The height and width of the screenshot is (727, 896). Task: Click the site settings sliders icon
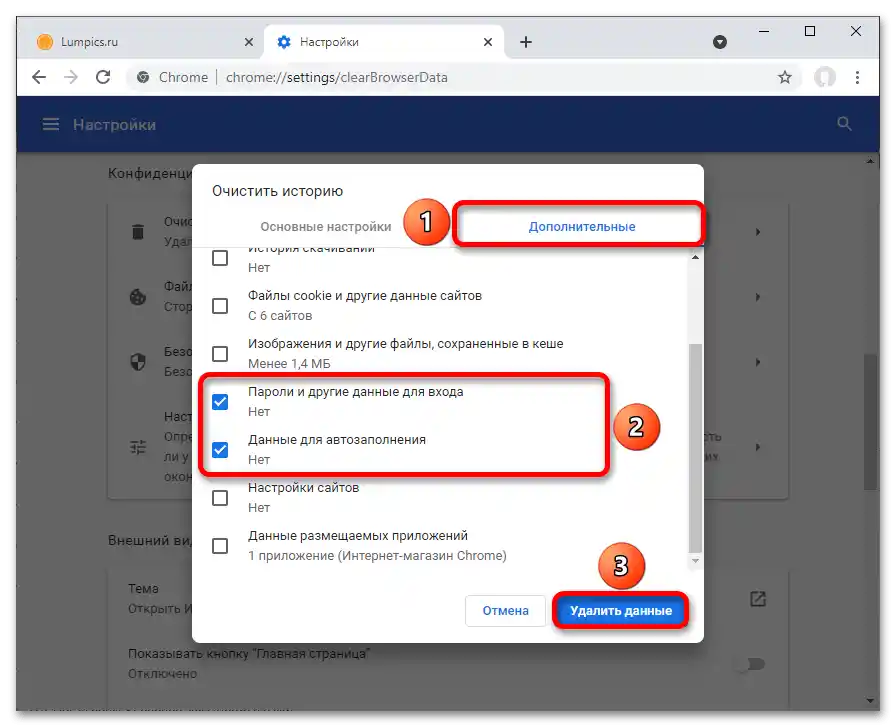click(x=138, y=446)
